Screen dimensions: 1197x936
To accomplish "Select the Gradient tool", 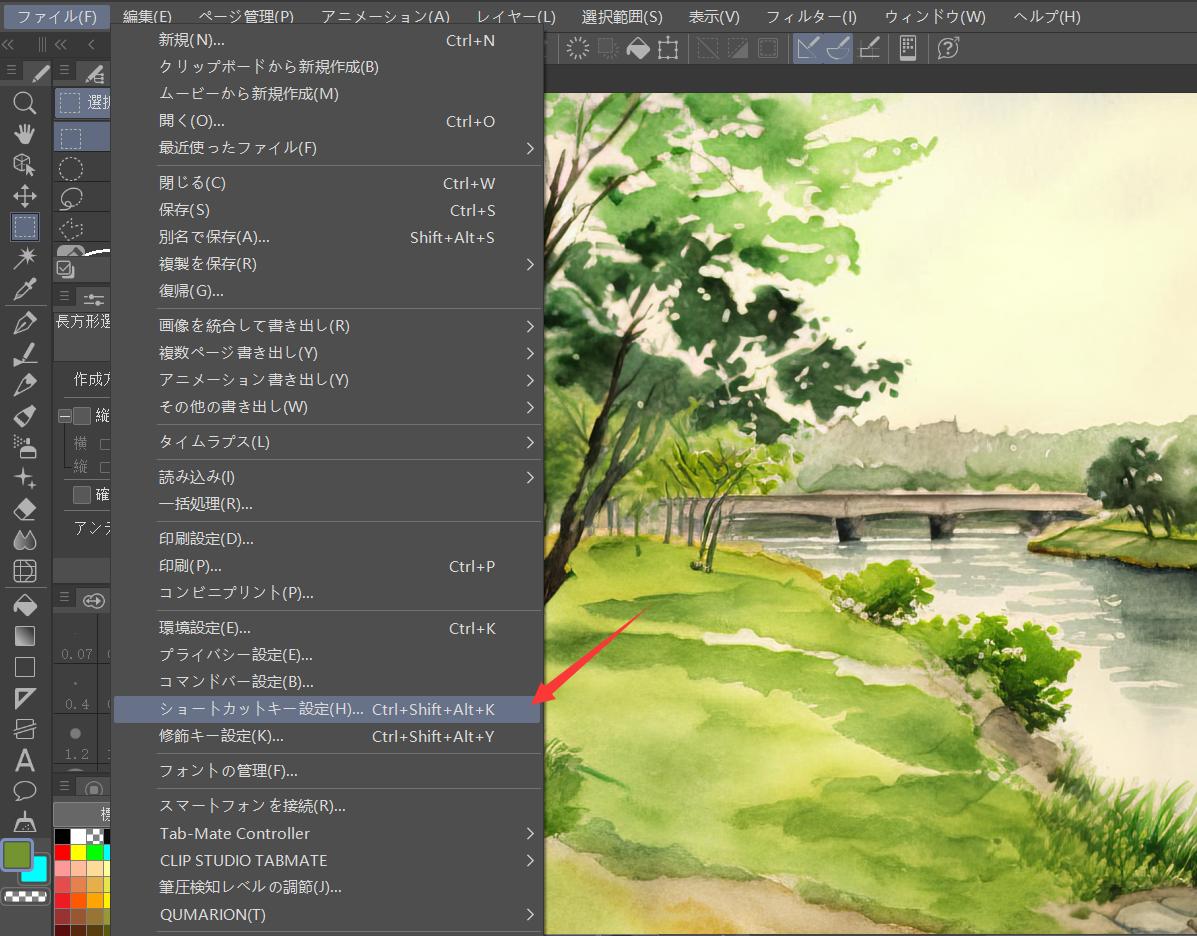I will pos(24,636).
